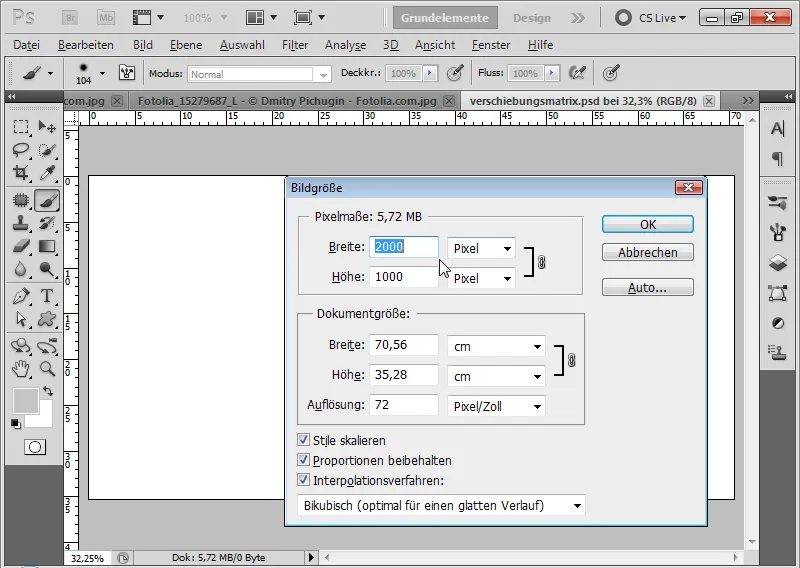Image resolution: width=800 pixels, height=568 pixels.
Task: Select the Brush tool in toolbox
Action: (47, 200)
